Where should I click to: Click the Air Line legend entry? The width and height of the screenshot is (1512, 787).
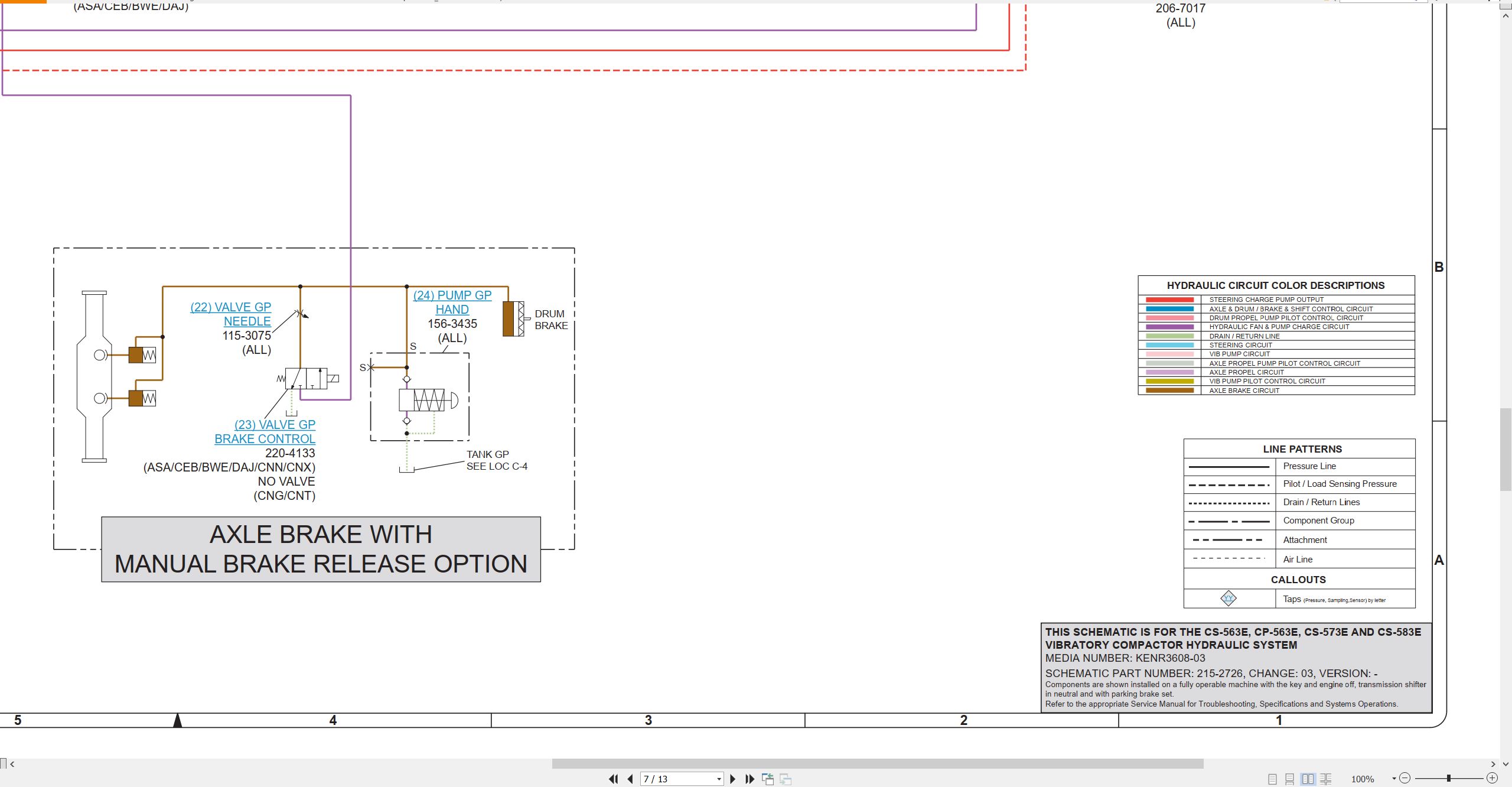1298,560
